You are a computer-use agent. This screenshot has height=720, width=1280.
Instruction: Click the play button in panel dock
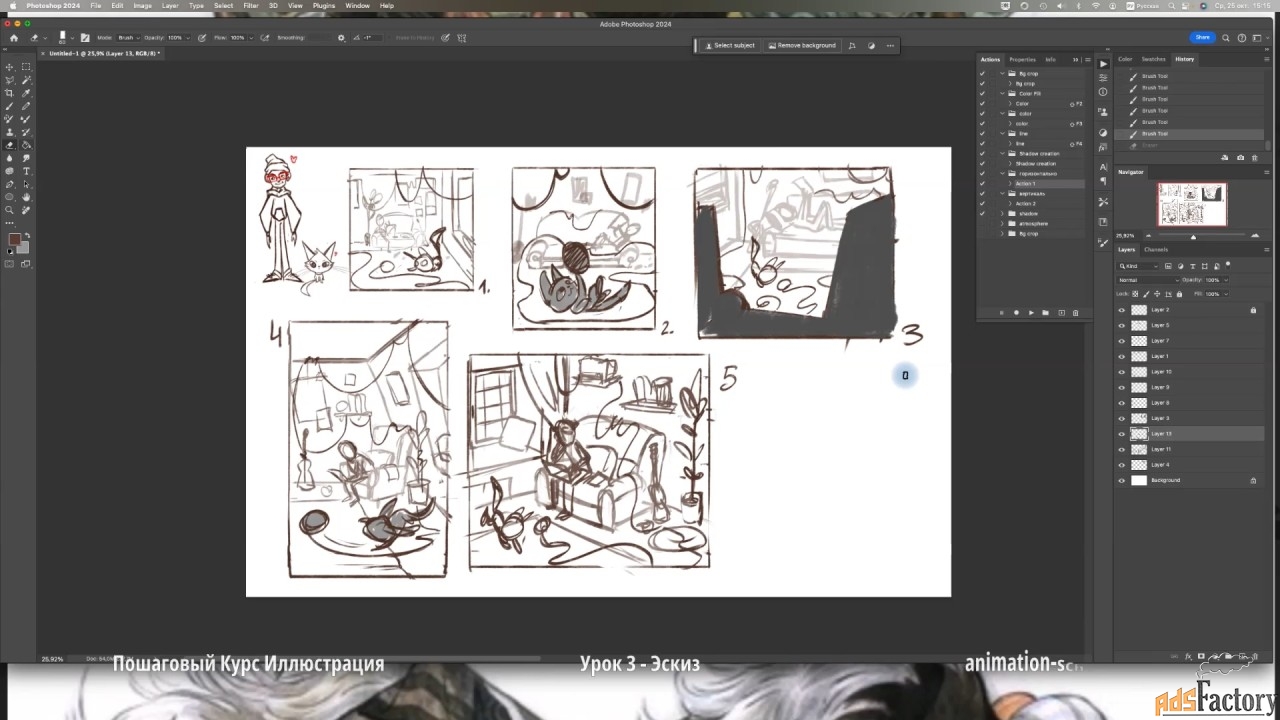click(x=1103, y=64)
